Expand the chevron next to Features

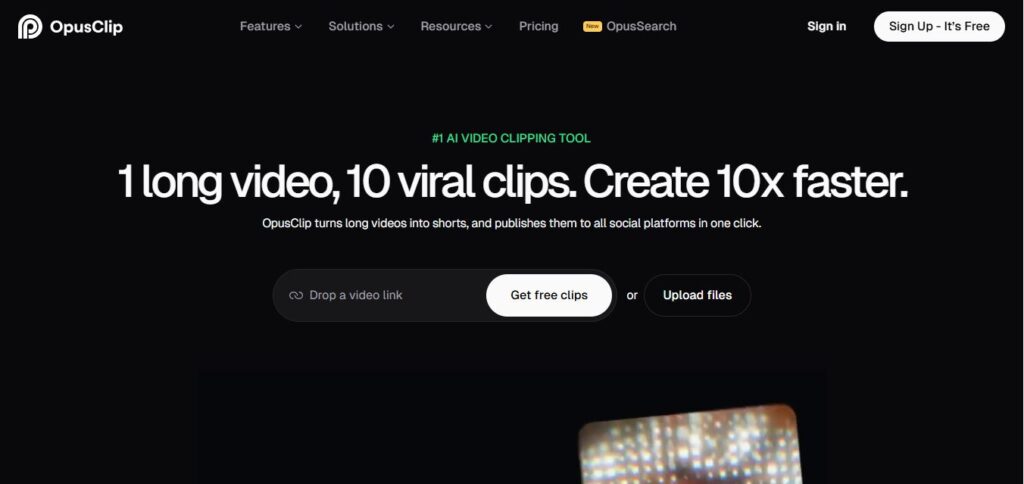[x=298, y=27]
